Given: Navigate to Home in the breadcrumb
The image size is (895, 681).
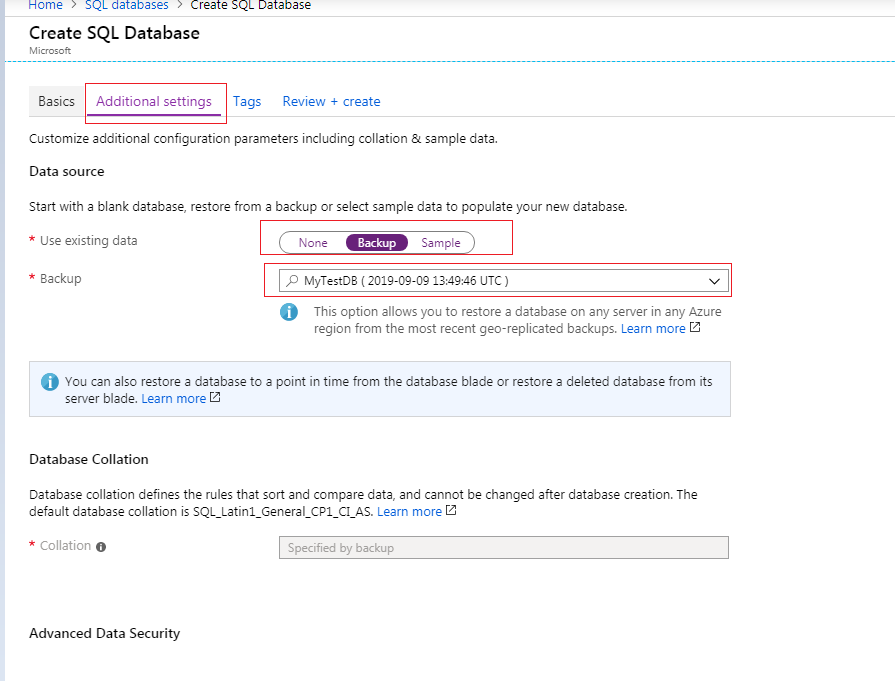Looking at the screenshot, I should coord(45,5).
